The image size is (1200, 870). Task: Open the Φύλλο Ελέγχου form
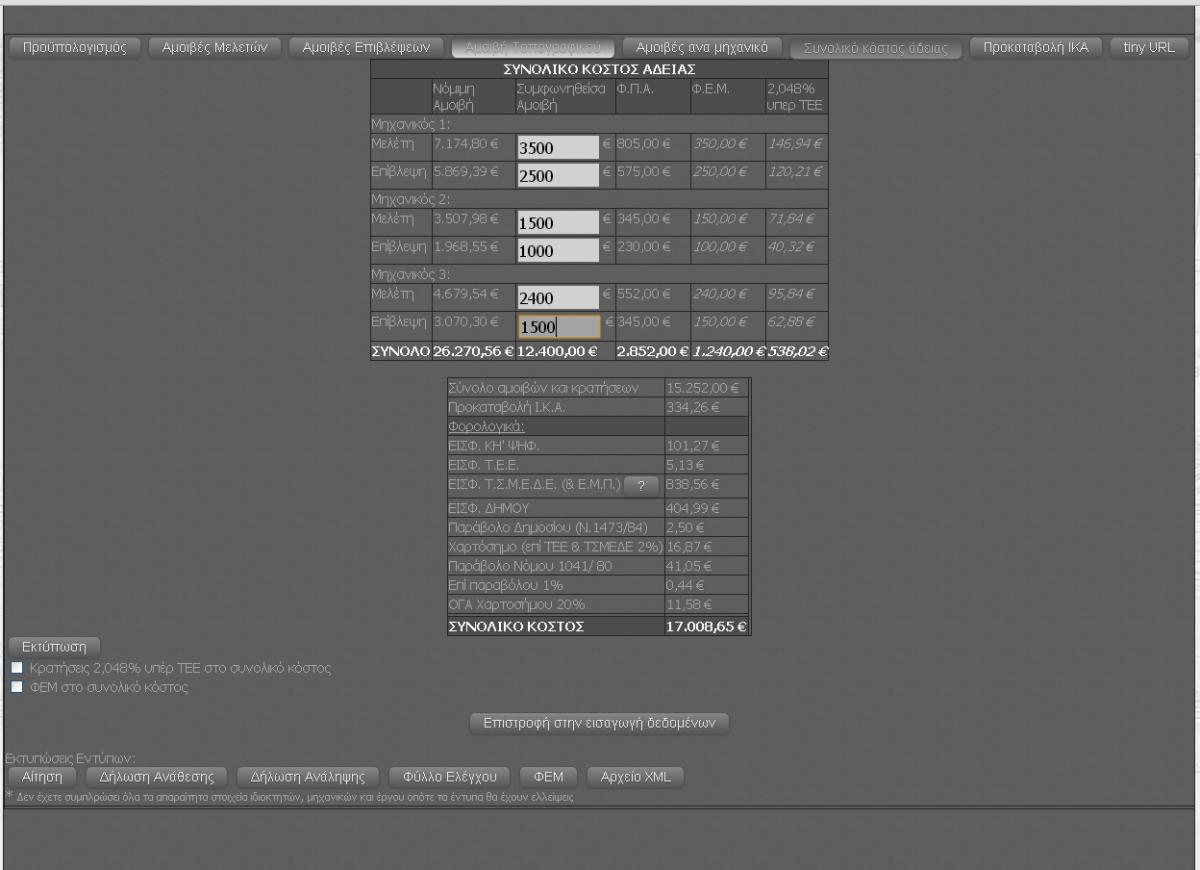tap(449, 776)
